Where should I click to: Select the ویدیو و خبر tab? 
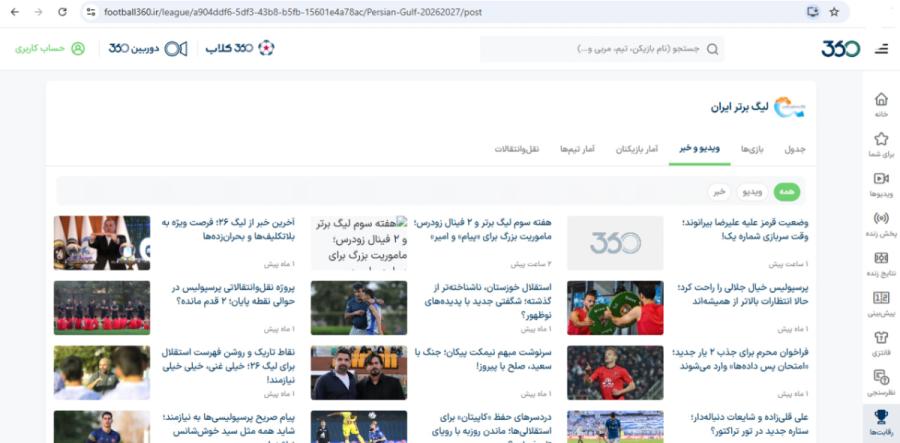click(x=700, y=149)
